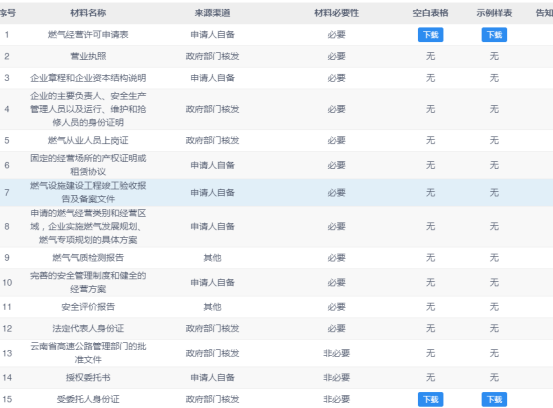This screenshot has width=553, height=408.
Task: Click the 材料必要性 column header
Action: (336, 13)
